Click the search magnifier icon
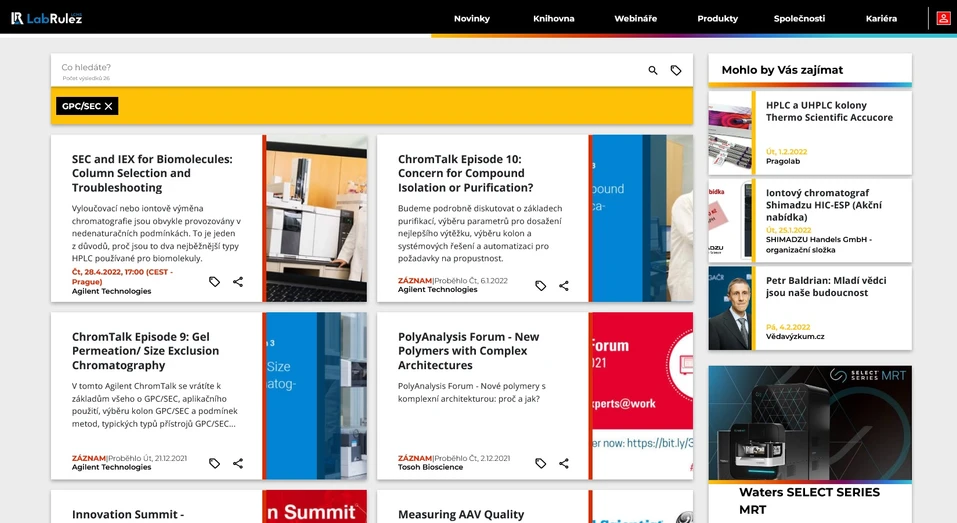The width and height of the screenshot is (957, 523). point(652,70)
